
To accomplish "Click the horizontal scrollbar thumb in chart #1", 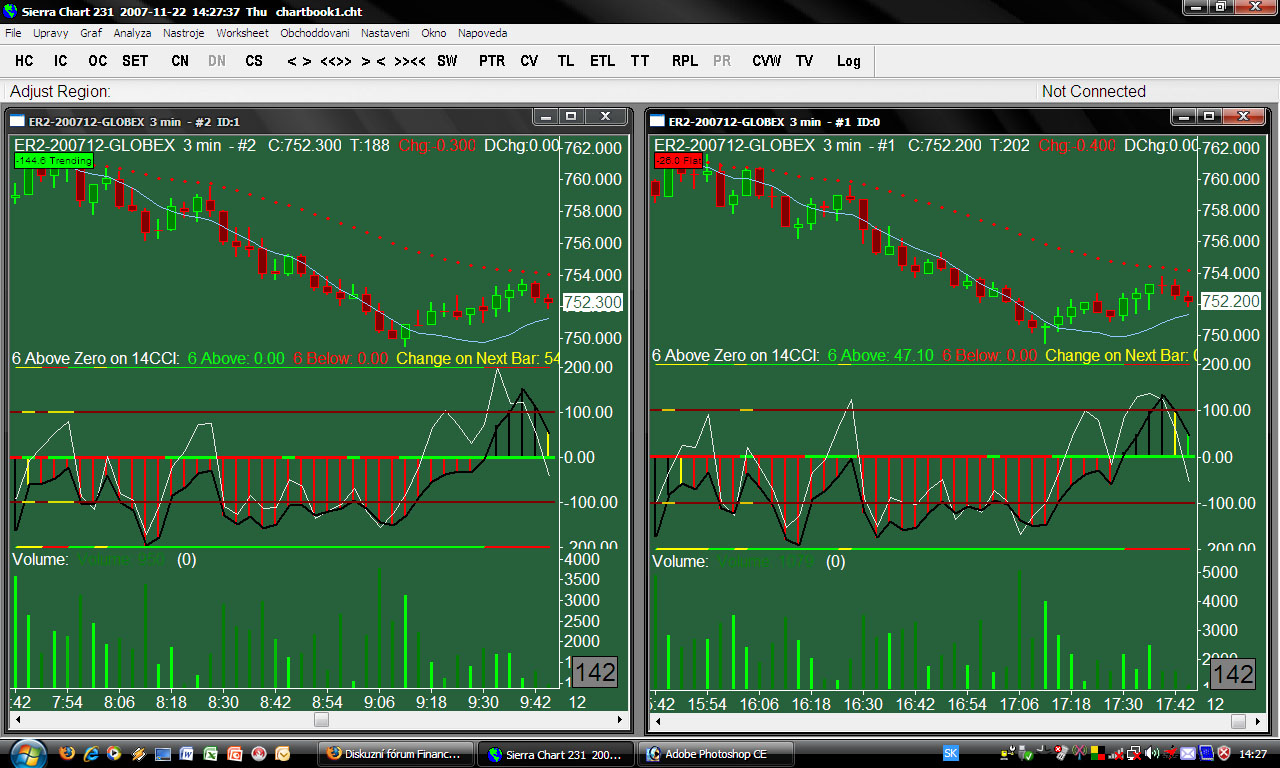I will [x=1239, y=721].
